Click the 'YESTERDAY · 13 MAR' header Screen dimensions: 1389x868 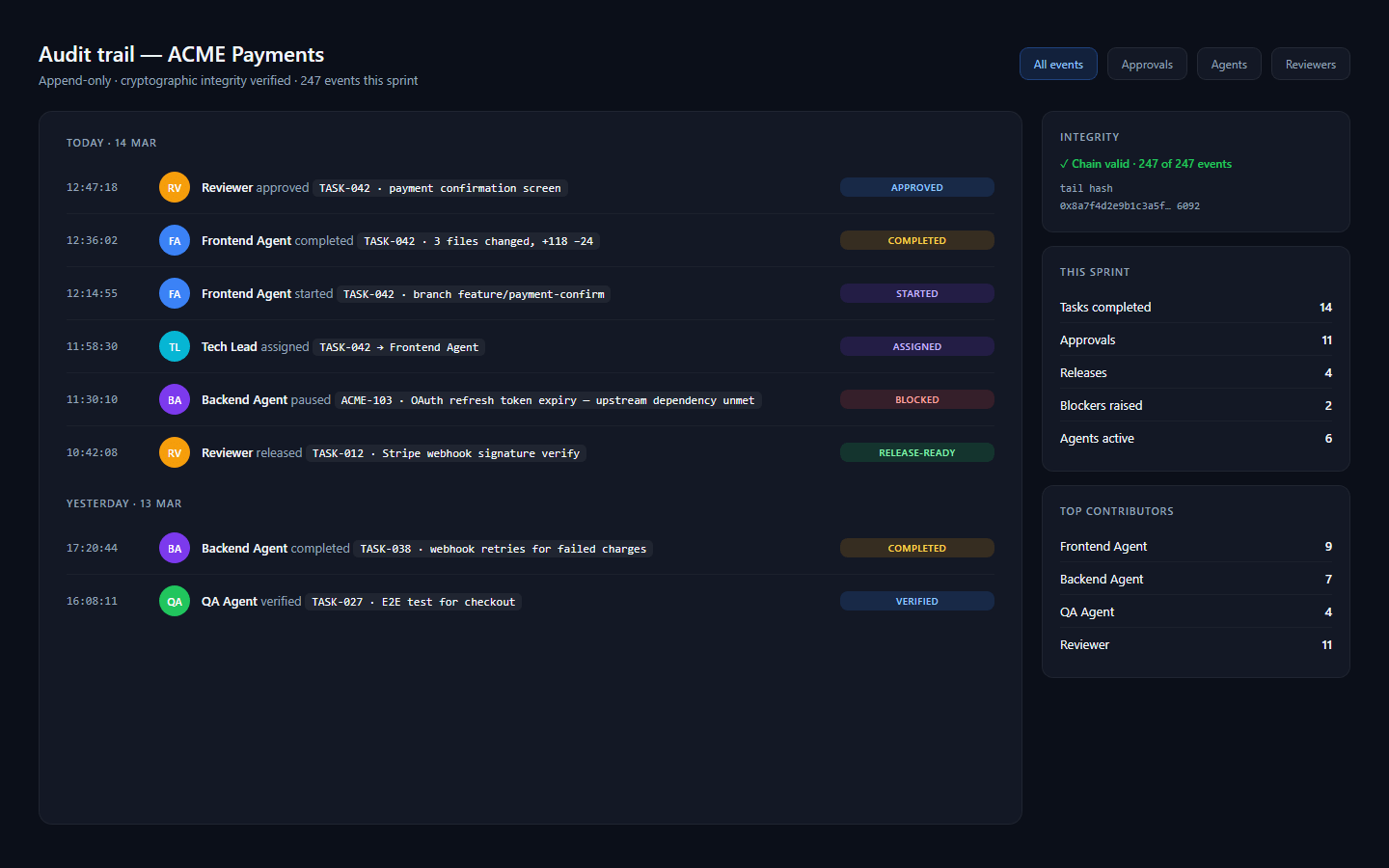(123, 503)
